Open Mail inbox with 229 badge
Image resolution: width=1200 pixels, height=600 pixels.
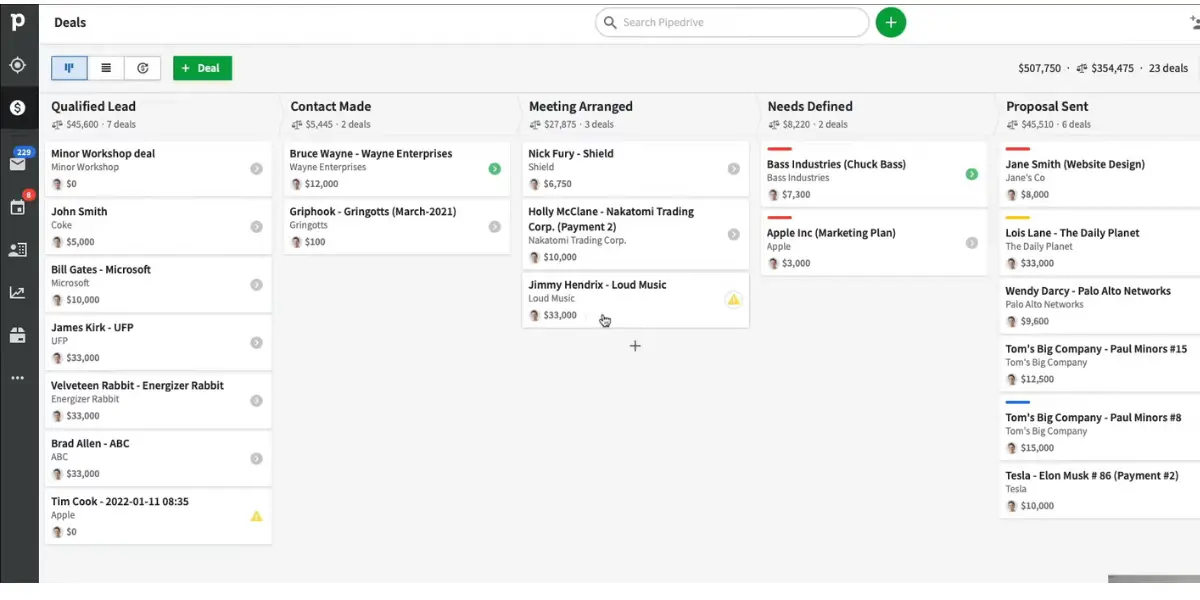click(18, 163)
